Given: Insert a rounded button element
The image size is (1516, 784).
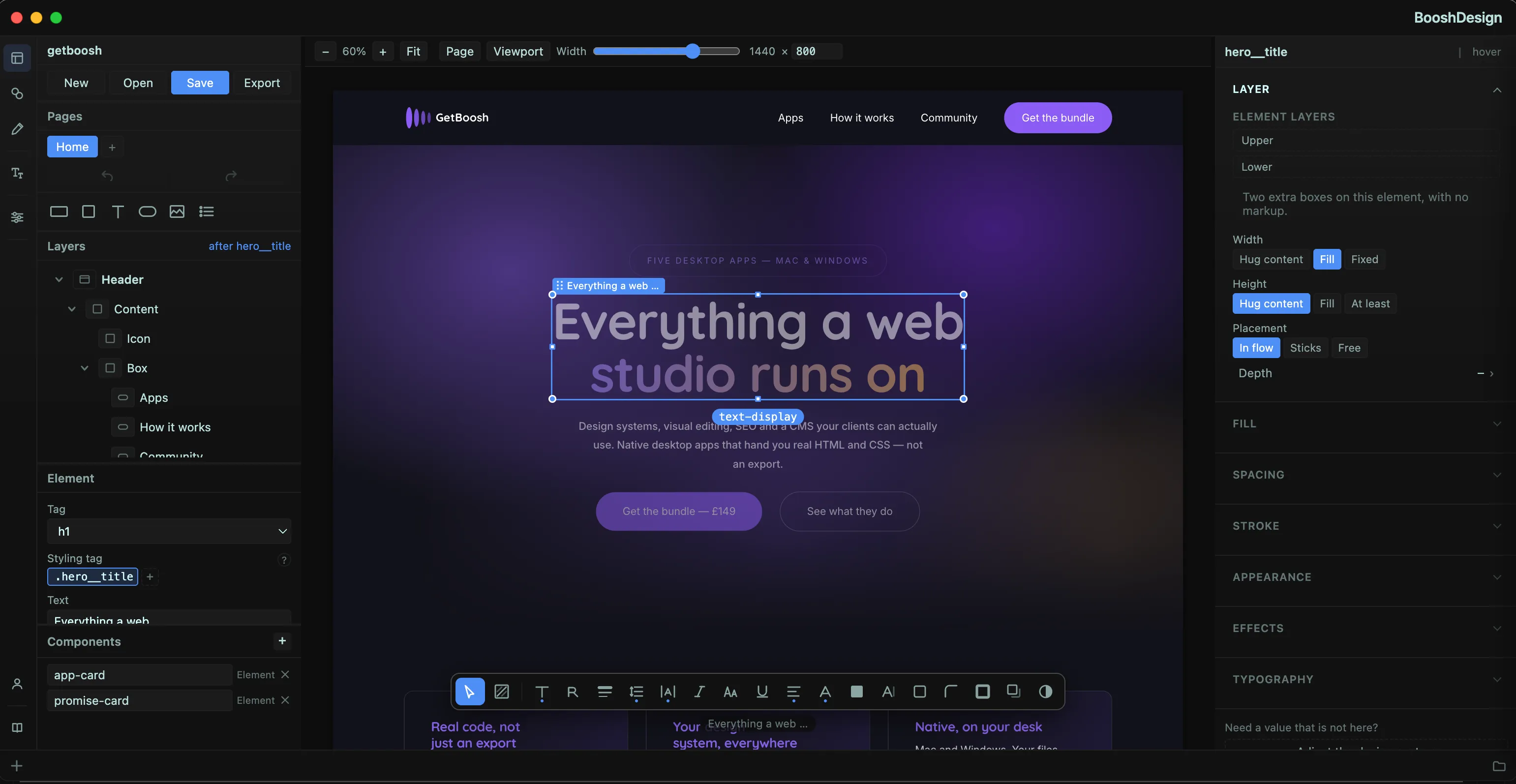Looking at the screenshot, I should coord(147,211).
